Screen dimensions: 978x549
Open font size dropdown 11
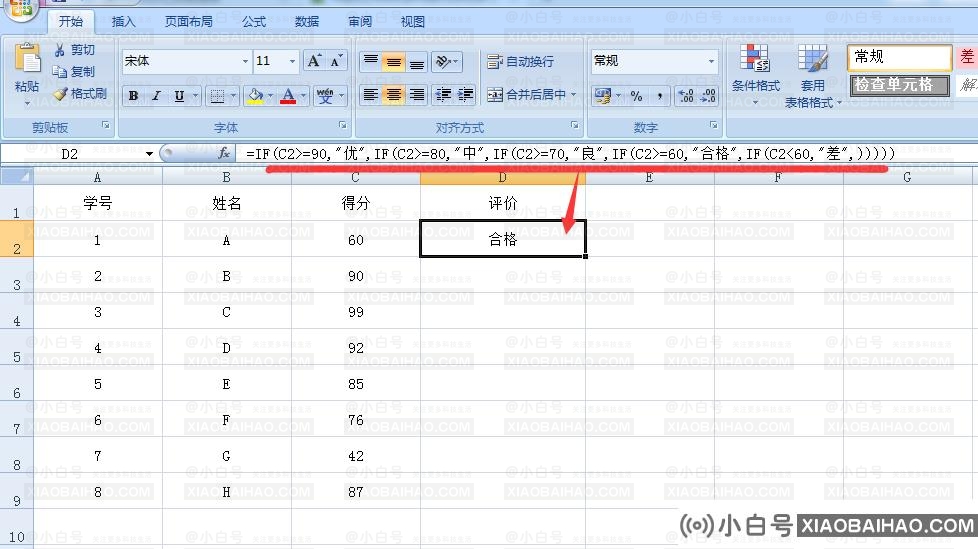(292, 61)
